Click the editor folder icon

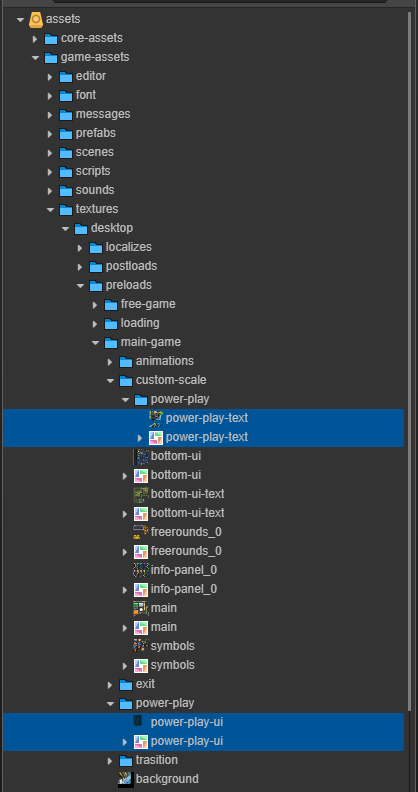click(66, 76)
